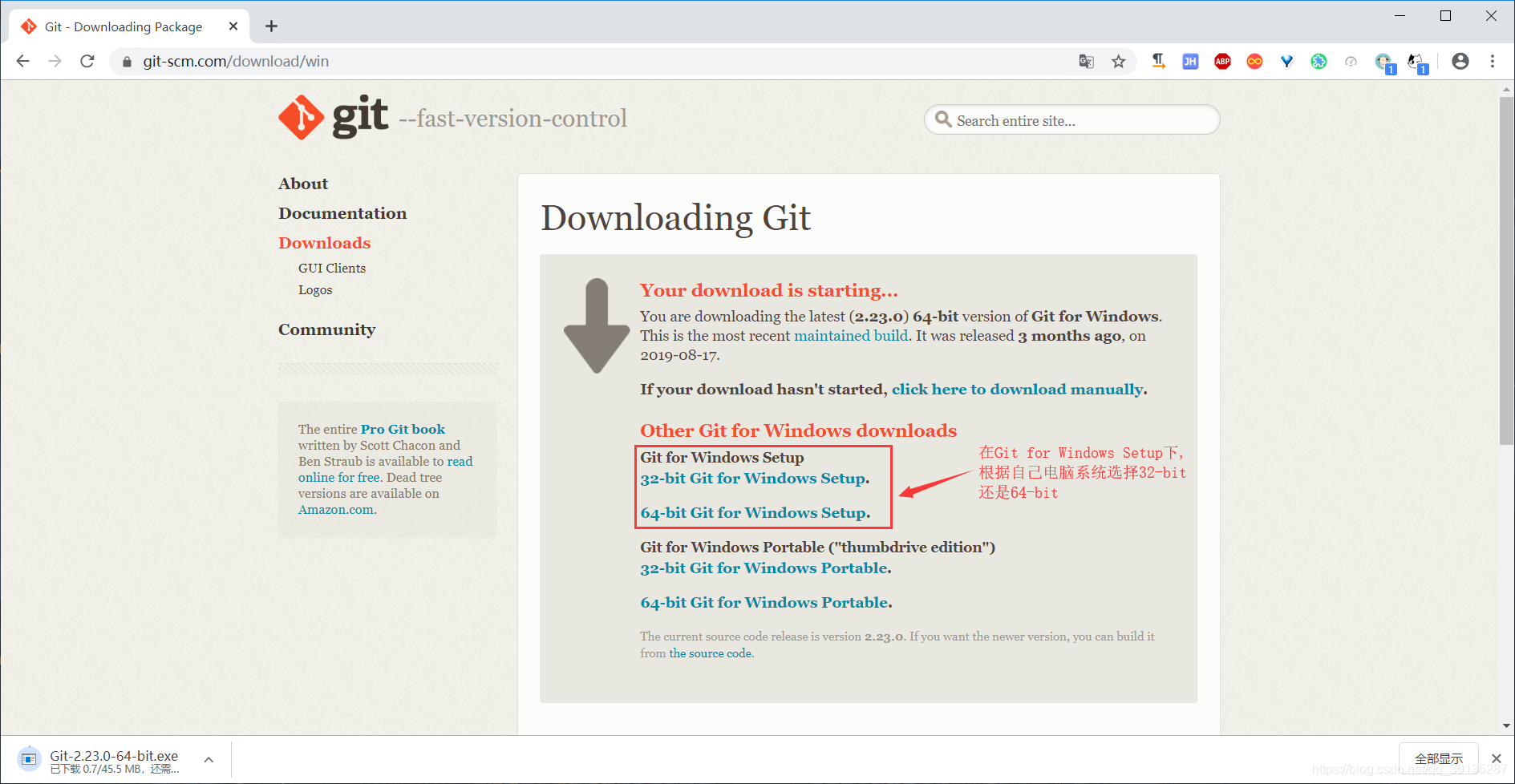Open the black-and-white animal extension icon with badge 1
Viewport: 1515px width, 784px height.
click(1417, 63)
